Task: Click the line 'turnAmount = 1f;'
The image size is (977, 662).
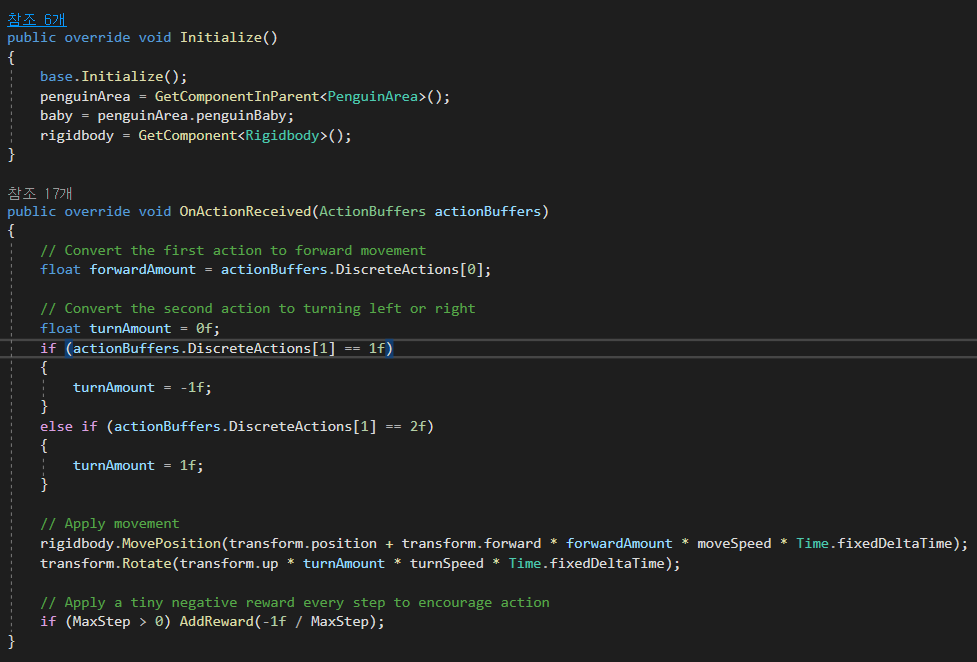Action: (x=138, y=466)
